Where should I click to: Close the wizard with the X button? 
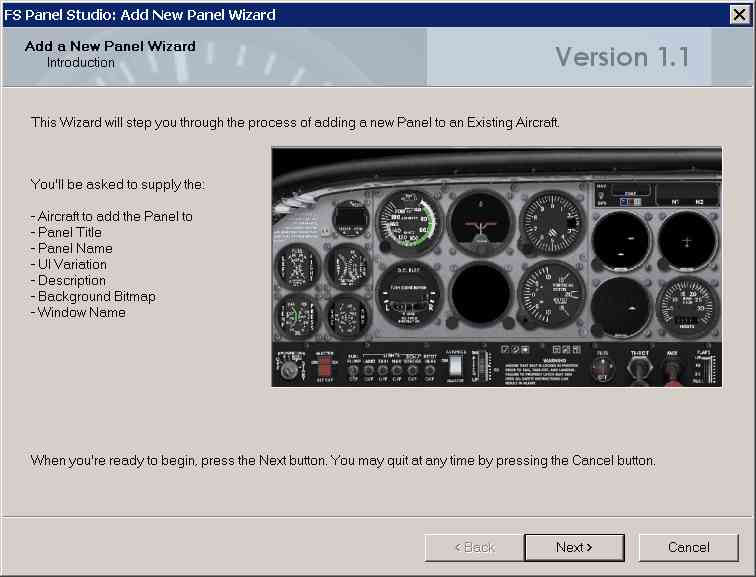tap(739, 14)
